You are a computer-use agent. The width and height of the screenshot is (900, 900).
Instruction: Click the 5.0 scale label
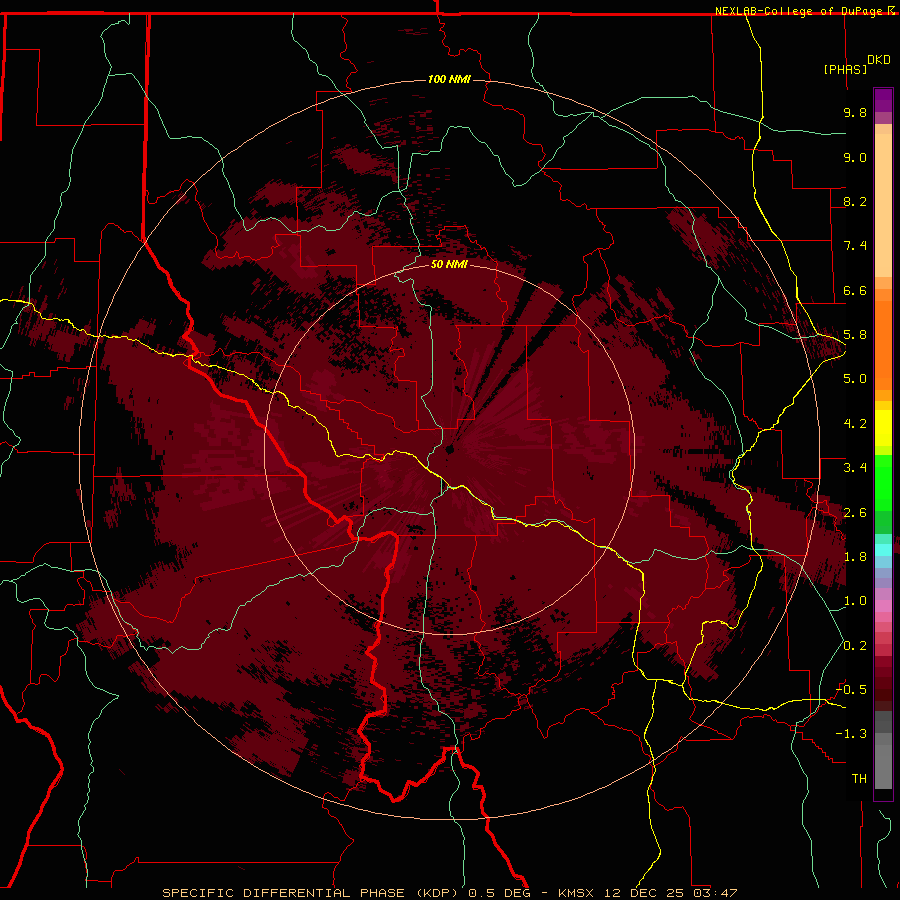(x=855, y=379)
